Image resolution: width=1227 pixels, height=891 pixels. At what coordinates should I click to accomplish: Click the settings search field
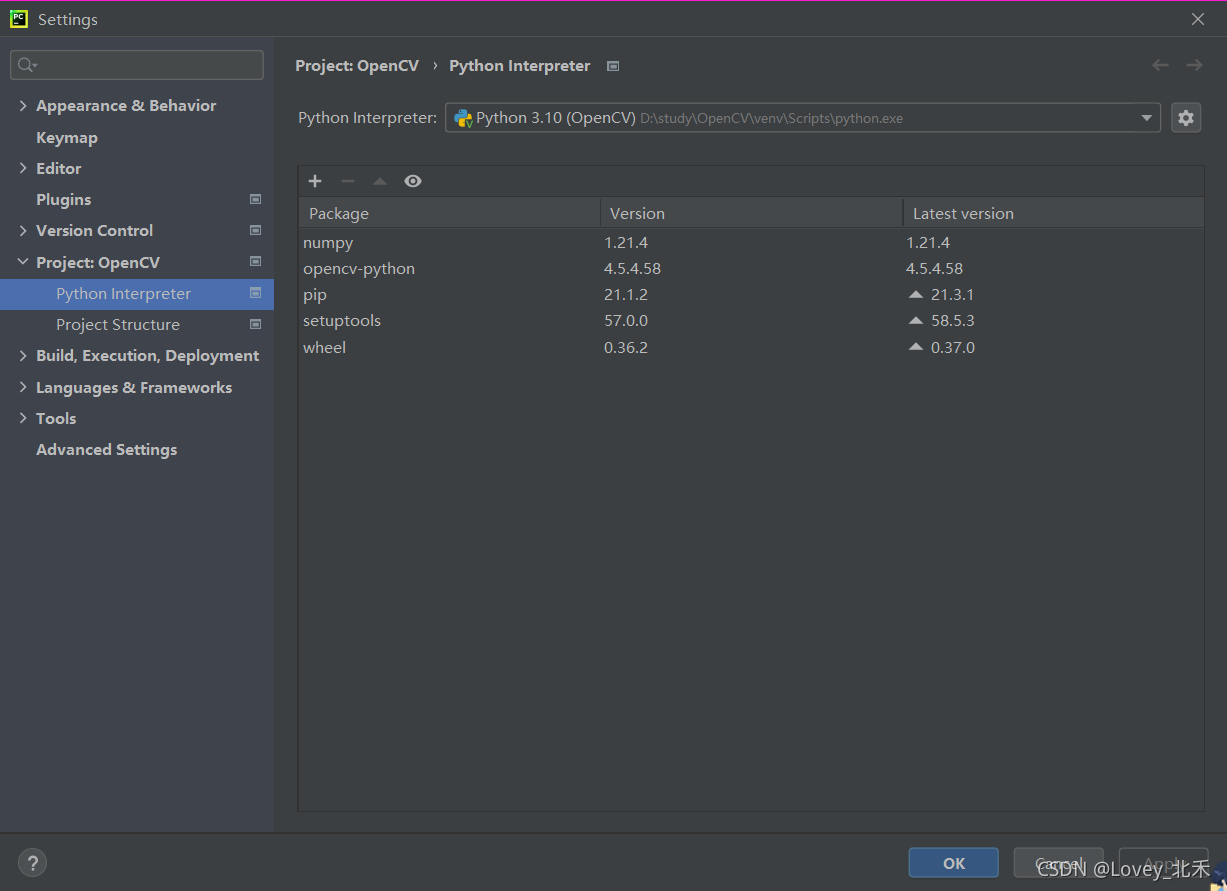pyautogui.click(x=137, y=65)
